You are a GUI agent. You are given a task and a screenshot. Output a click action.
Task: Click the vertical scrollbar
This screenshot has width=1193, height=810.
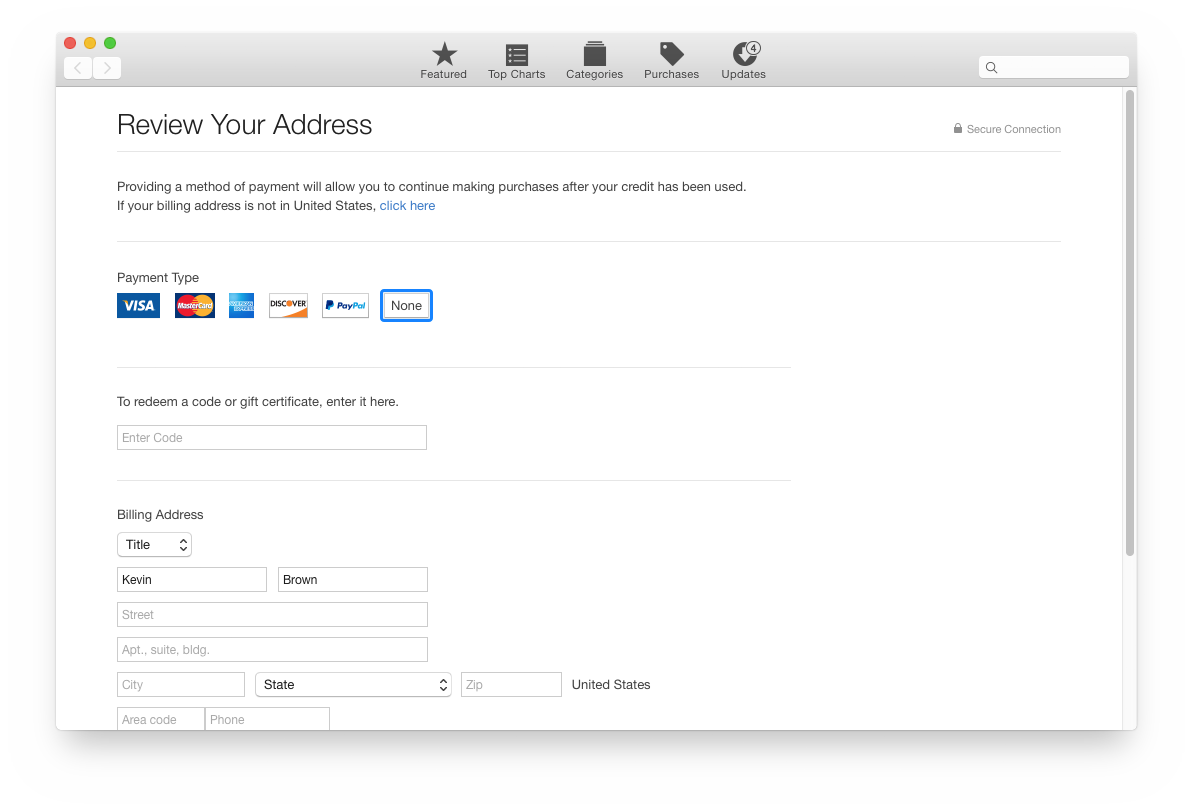(1130, 322)
